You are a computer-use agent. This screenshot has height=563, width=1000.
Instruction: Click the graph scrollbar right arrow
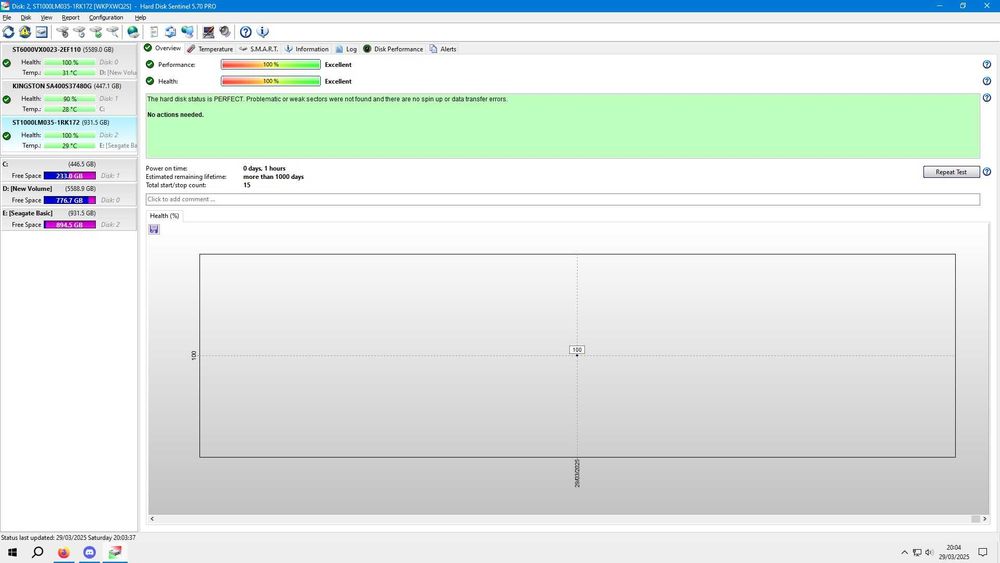tap(985, 519)
